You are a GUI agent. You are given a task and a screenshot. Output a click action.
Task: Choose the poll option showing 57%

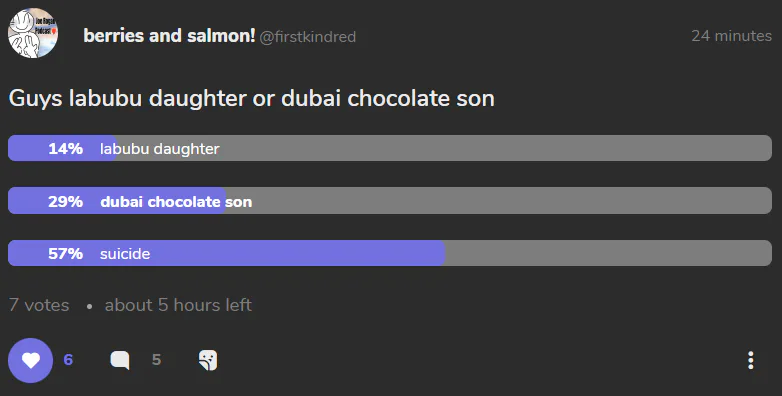390,253
